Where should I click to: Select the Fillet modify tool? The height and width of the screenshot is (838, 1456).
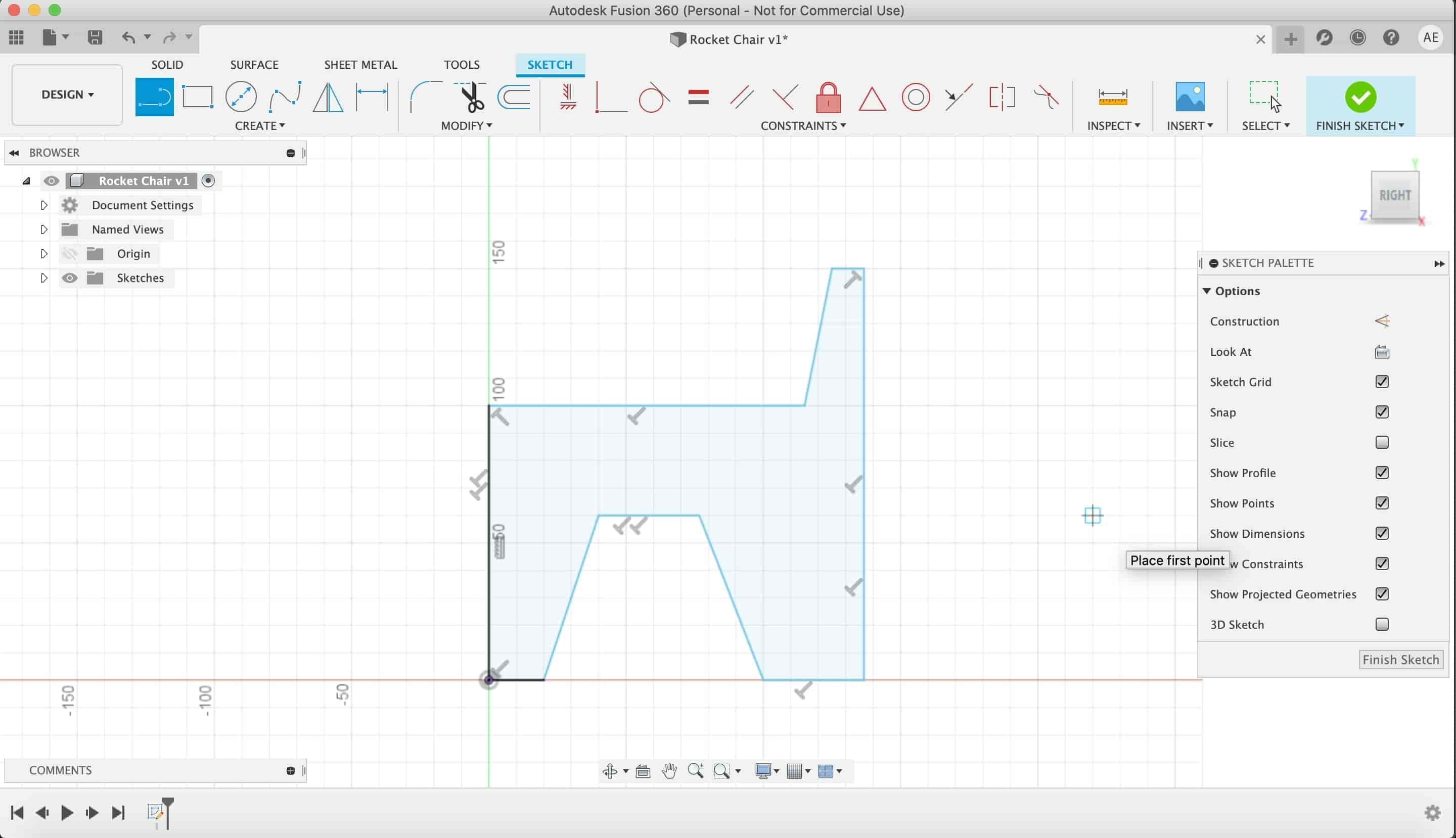click(x=426, y=97)
